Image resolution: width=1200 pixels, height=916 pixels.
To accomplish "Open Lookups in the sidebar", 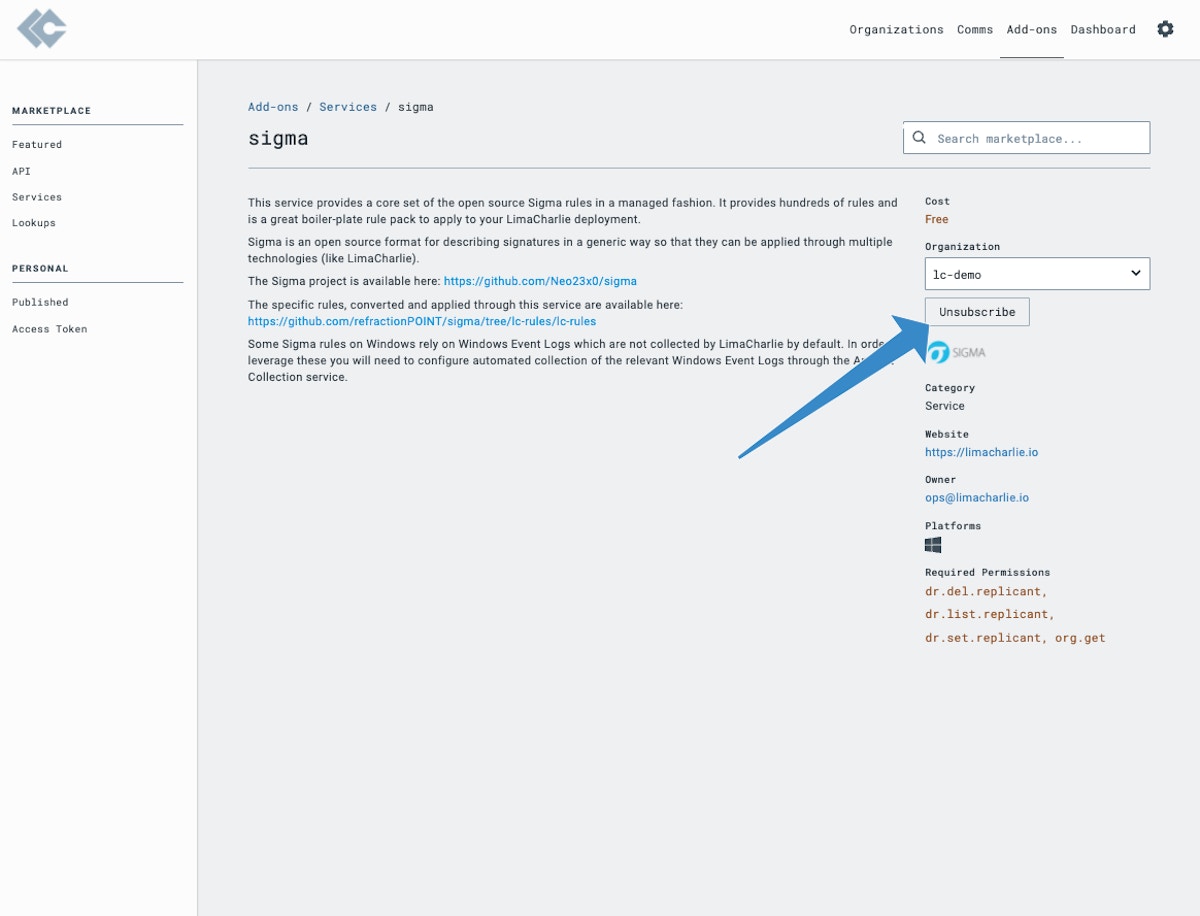I will (x=34, y=223).
